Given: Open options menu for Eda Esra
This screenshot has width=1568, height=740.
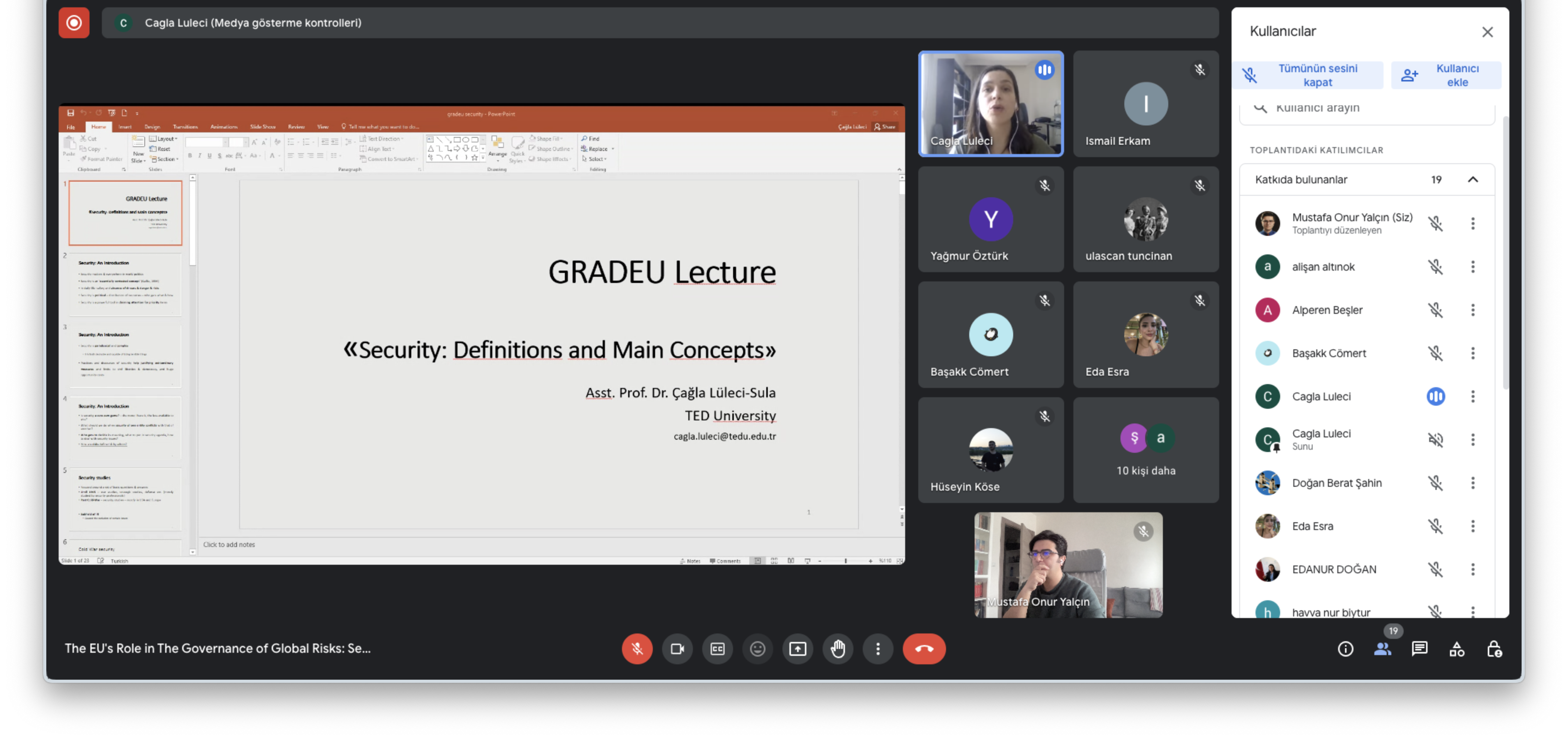Looking at the screenshot, I should click(x=1472, y=526).
